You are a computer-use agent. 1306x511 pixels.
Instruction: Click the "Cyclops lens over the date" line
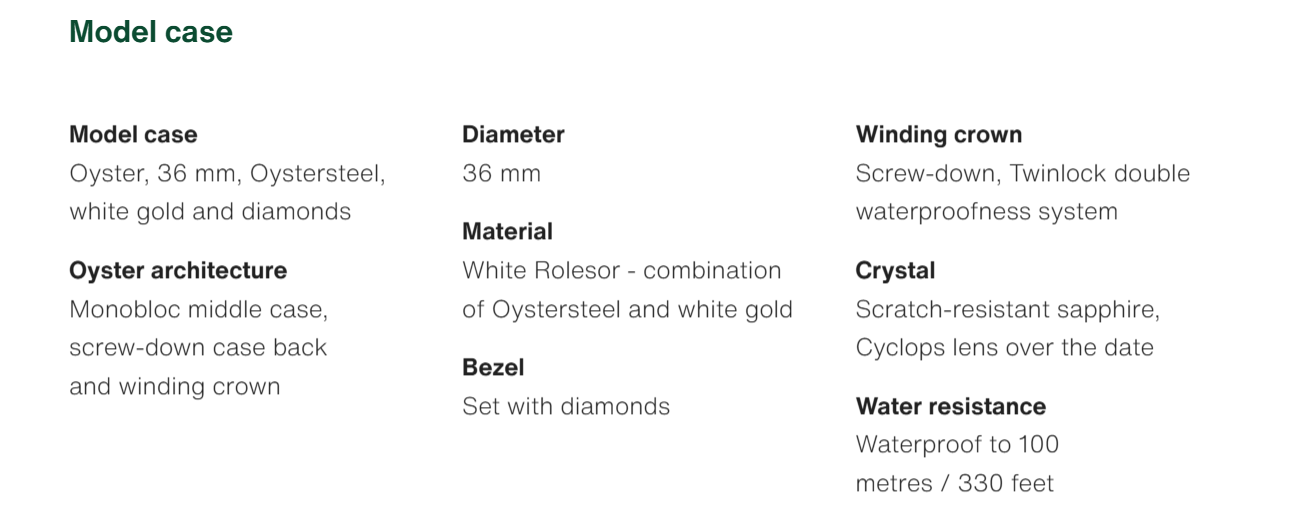coord(1004,348)
